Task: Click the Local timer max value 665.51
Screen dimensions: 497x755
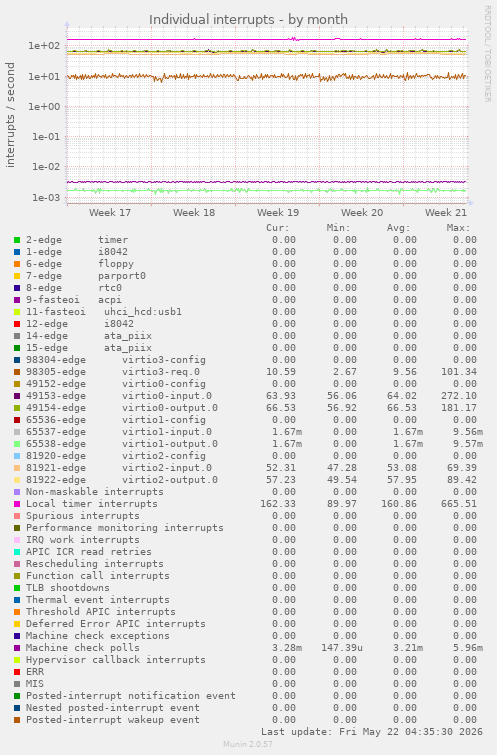Action: [459, 504]
